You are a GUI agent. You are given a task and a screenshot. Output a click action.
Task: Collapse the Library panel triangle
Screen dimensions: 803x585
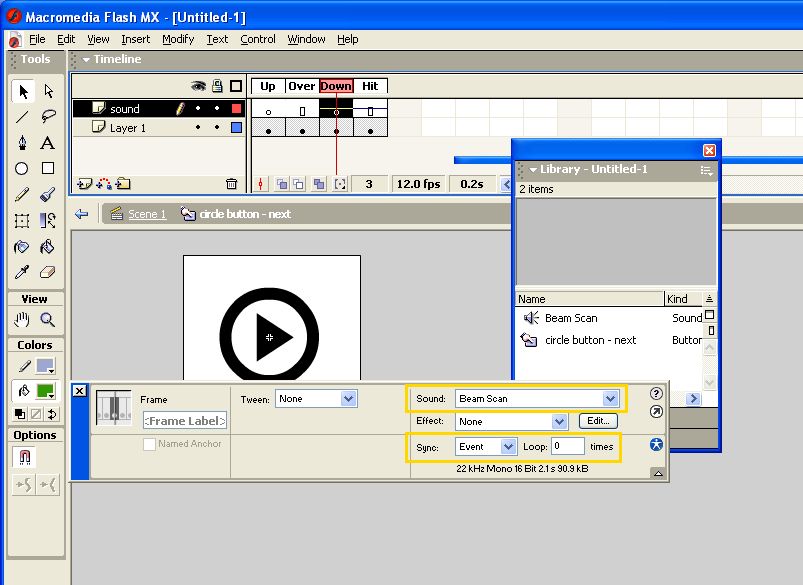point(533,169)
